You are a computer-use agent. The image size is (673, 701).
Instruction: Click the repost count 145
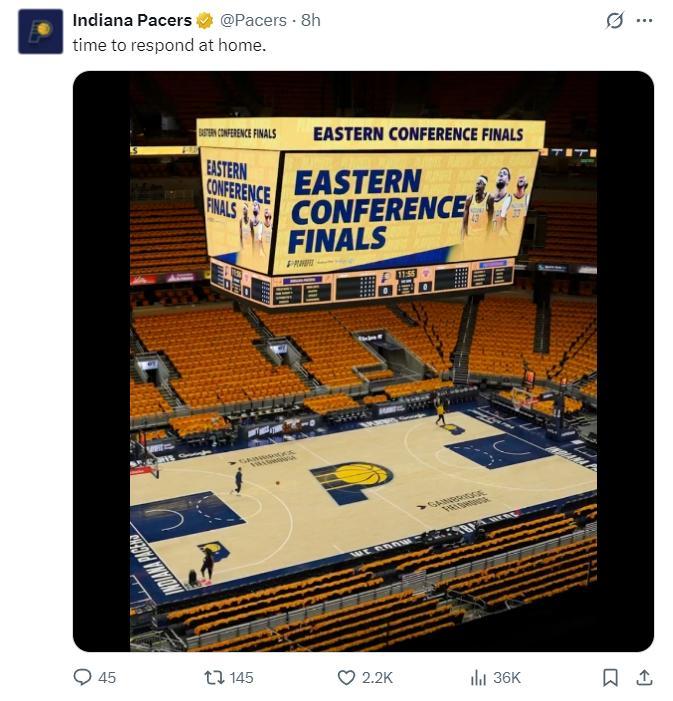pyautogui.click(x=241, y=677)
